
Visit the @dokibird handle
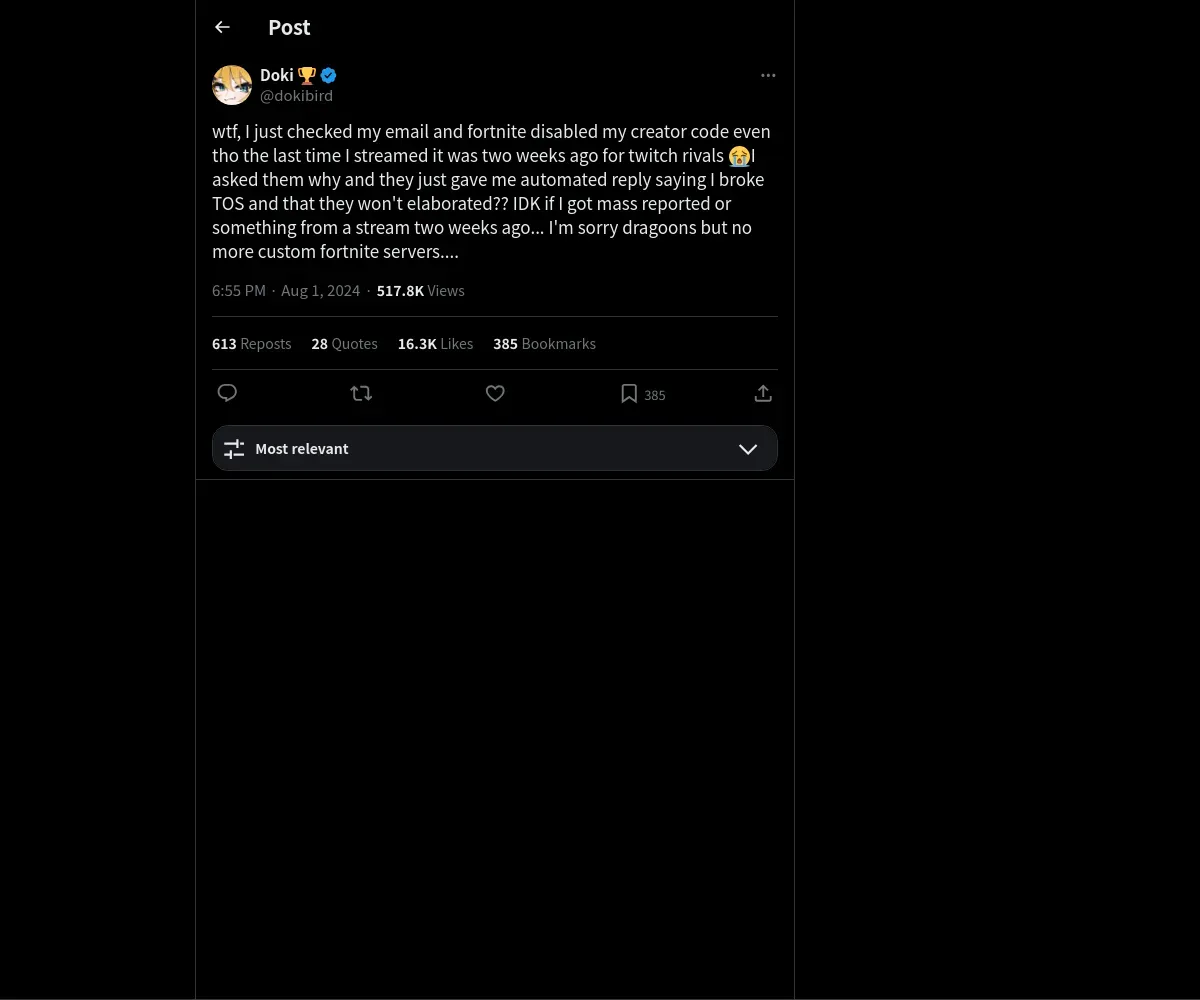tap(296, 96)
